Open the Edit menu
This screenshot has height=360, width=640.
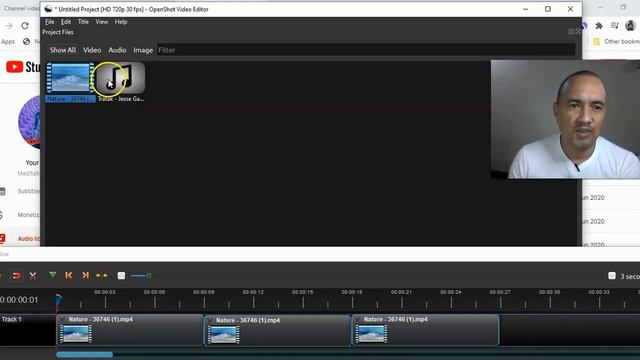coord(66,22)
